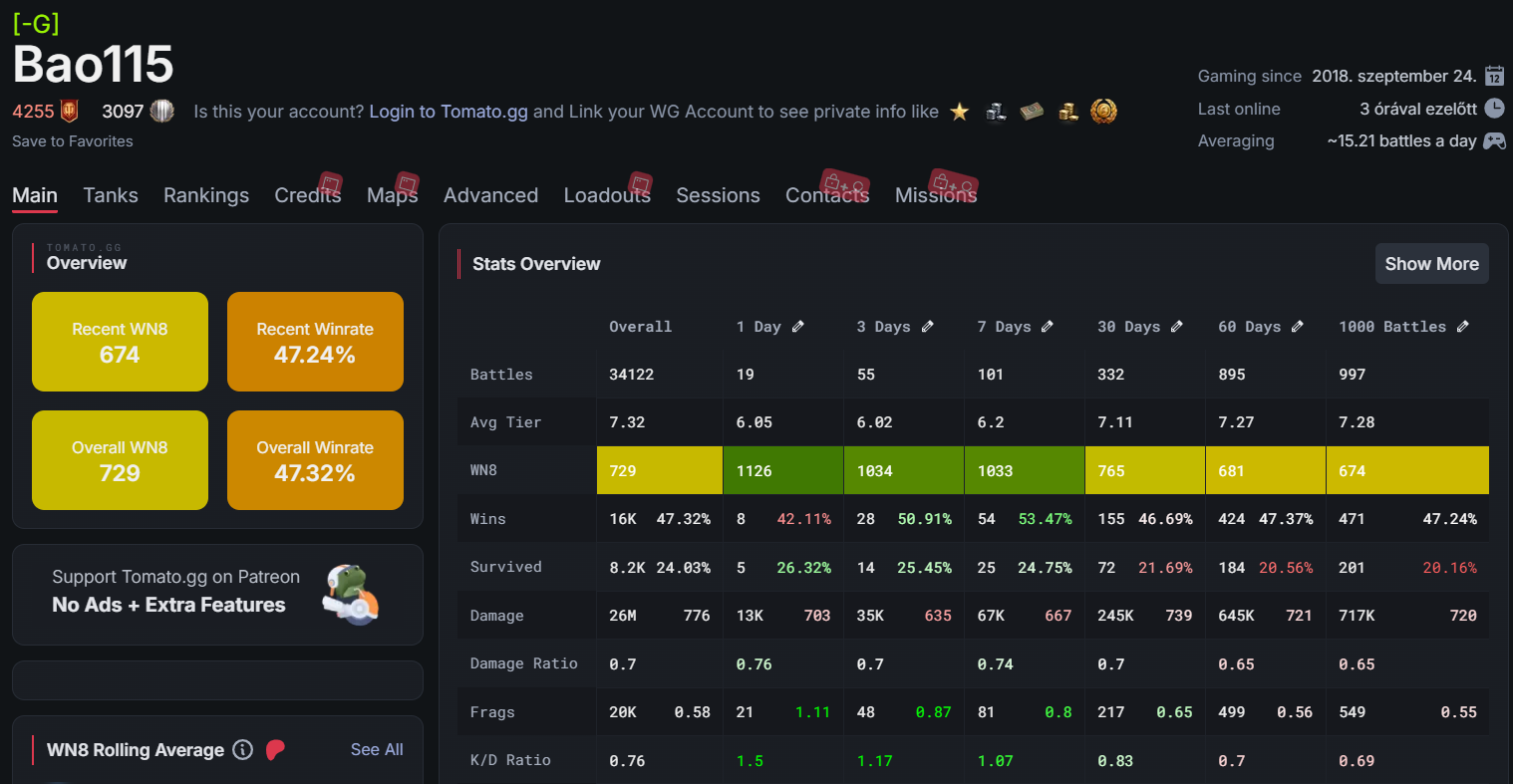Click the 30 Days WN8 cell 765
The image size is (1513, 784).
pyautogui.click(x=1144, y=470)
